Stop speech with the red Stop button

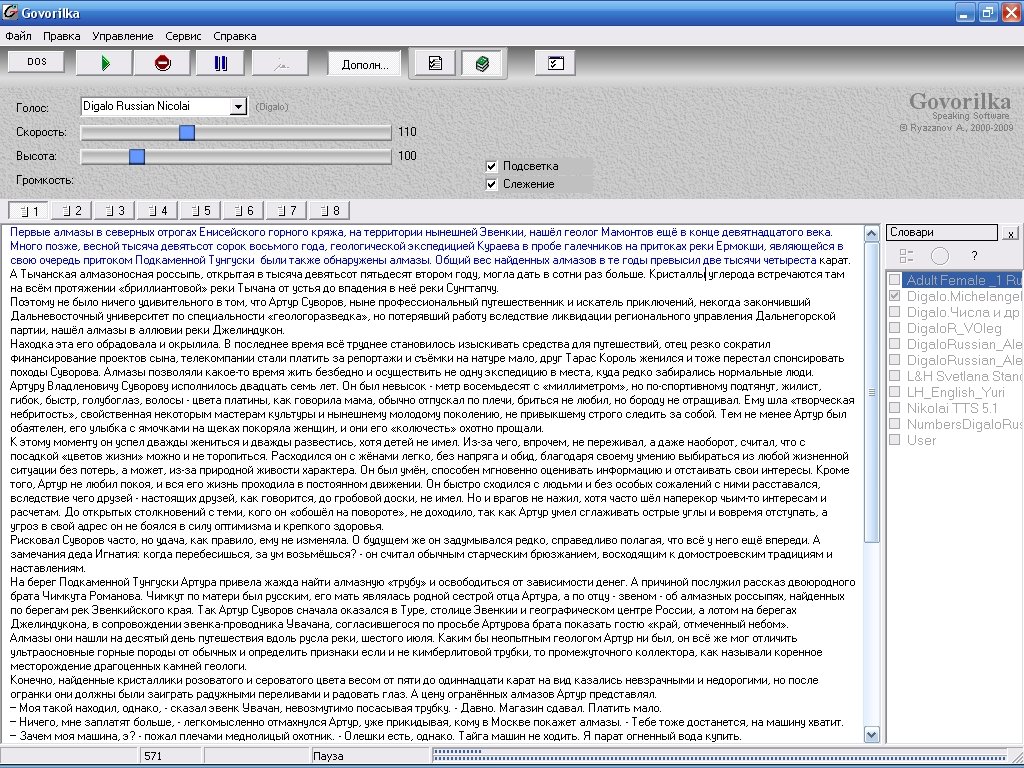(163, 63)
